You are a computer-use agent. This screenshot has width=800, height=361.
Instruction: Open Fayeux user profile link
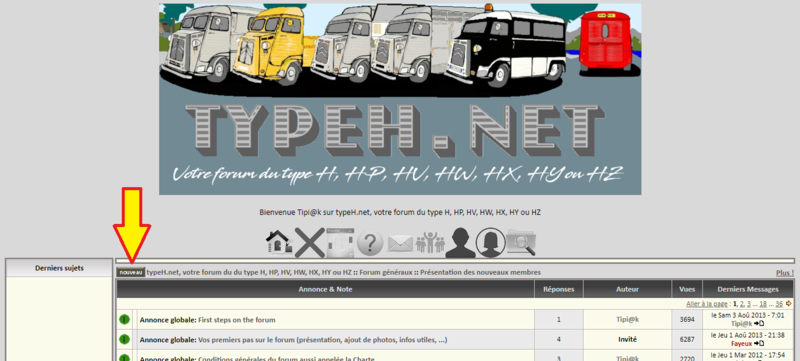[741, 344]
